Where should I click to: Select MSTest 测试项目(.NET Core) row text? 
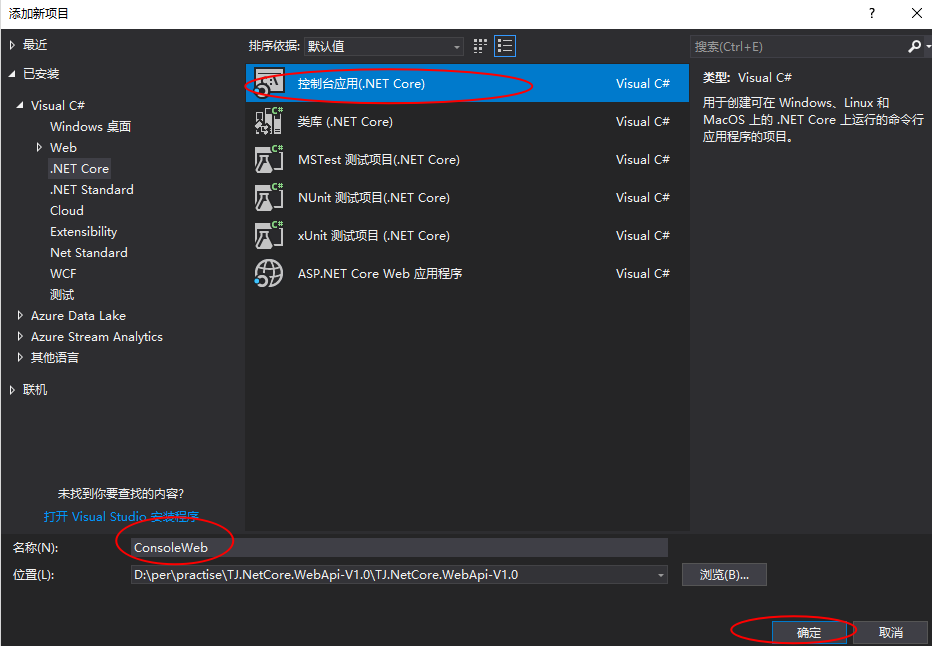[x=379, y=160]
